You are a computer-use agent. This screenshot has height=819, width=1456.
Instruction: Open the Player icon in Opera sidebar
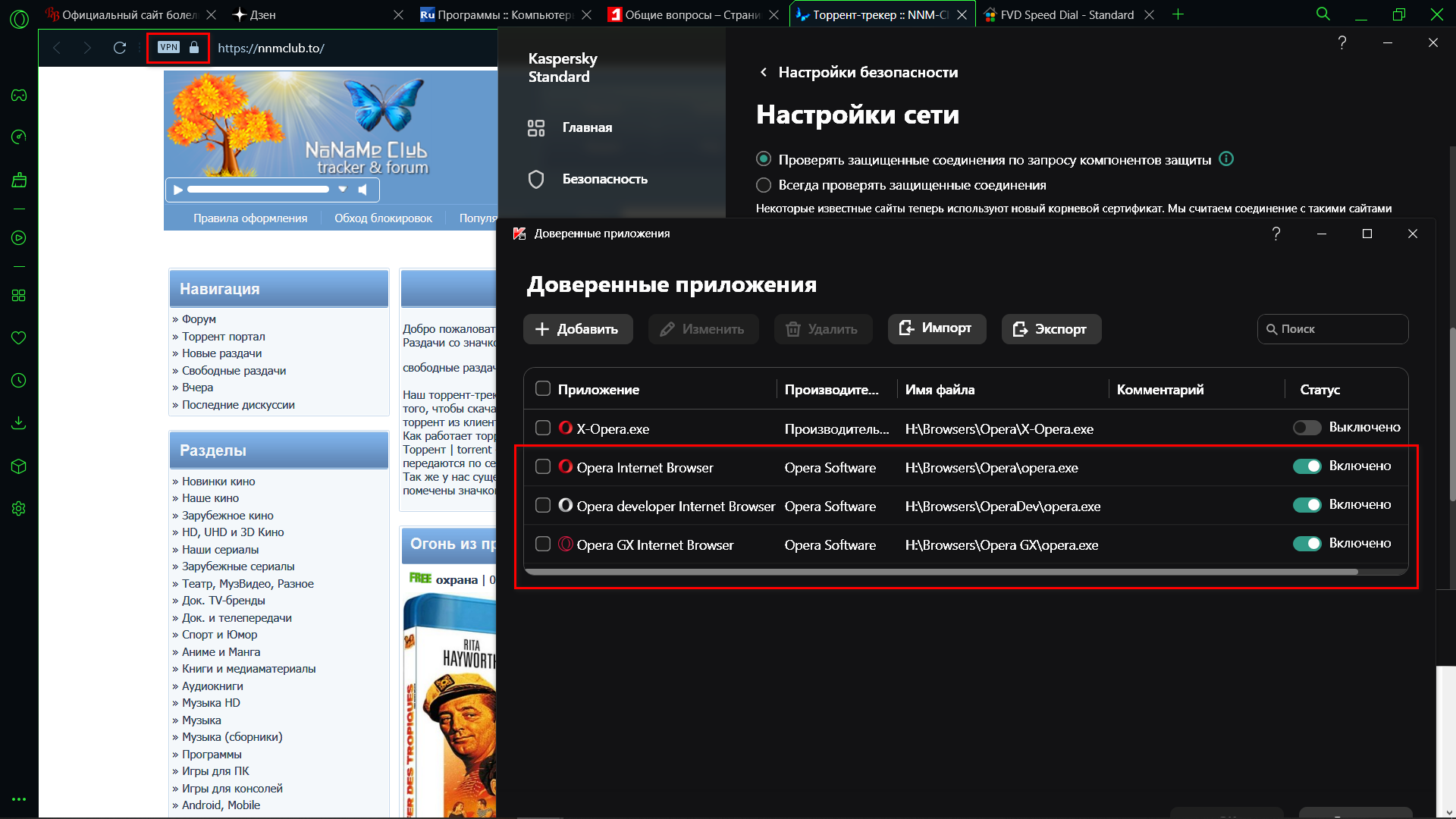19,238
